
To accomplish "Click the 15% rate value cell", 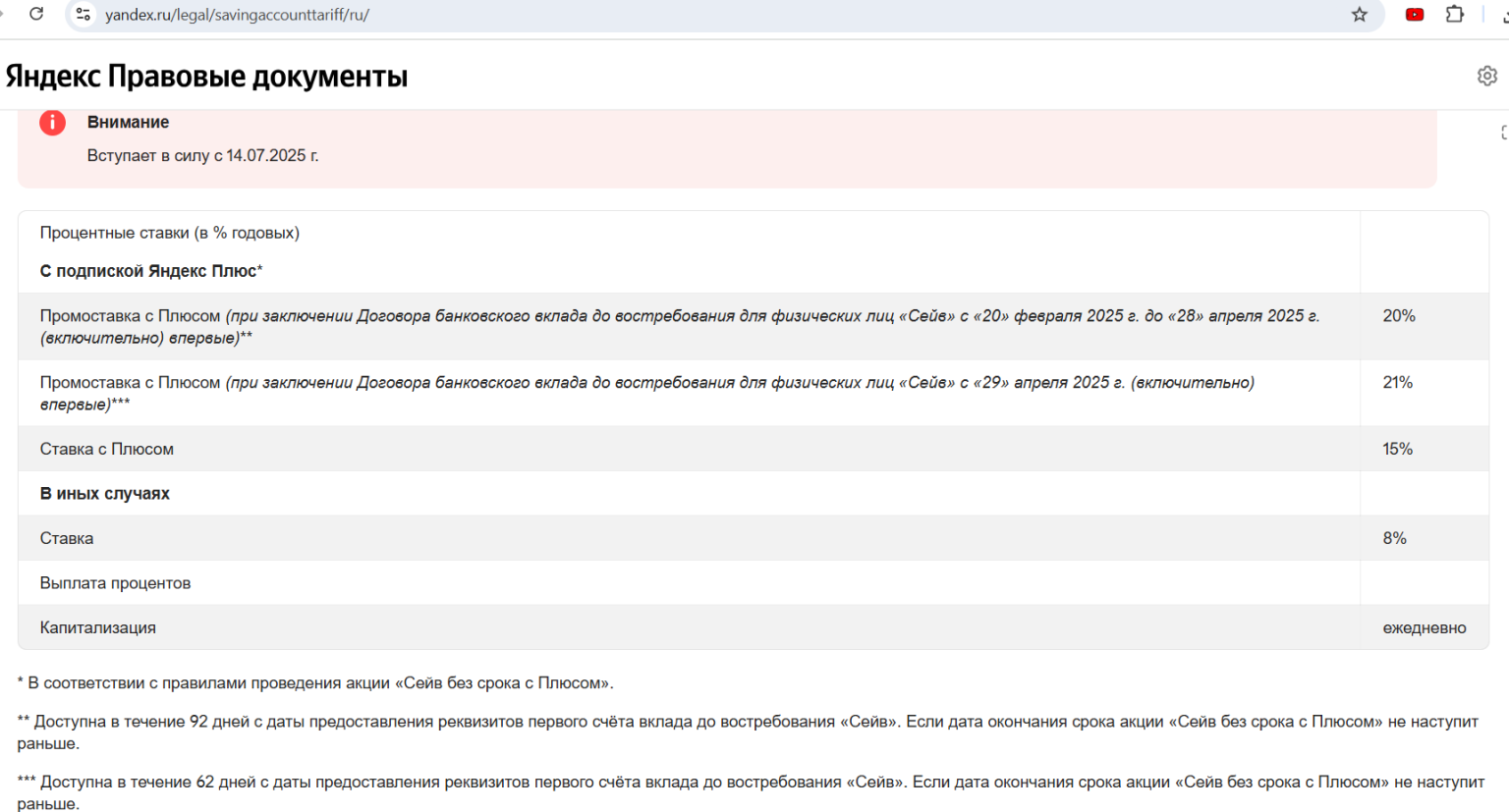I will (x=1397, y=449).
